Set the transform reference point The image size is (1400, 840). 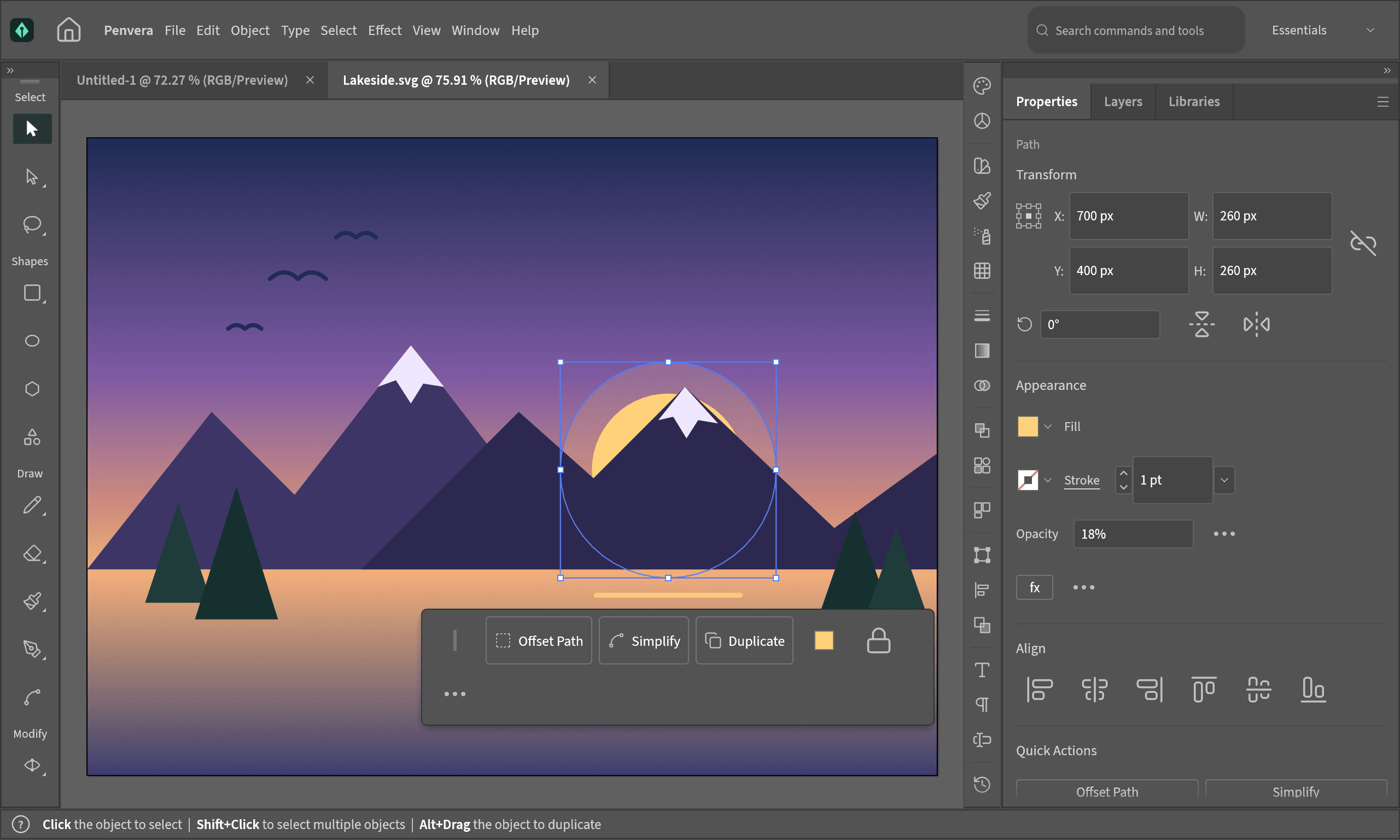click(x=1028, y=216)
